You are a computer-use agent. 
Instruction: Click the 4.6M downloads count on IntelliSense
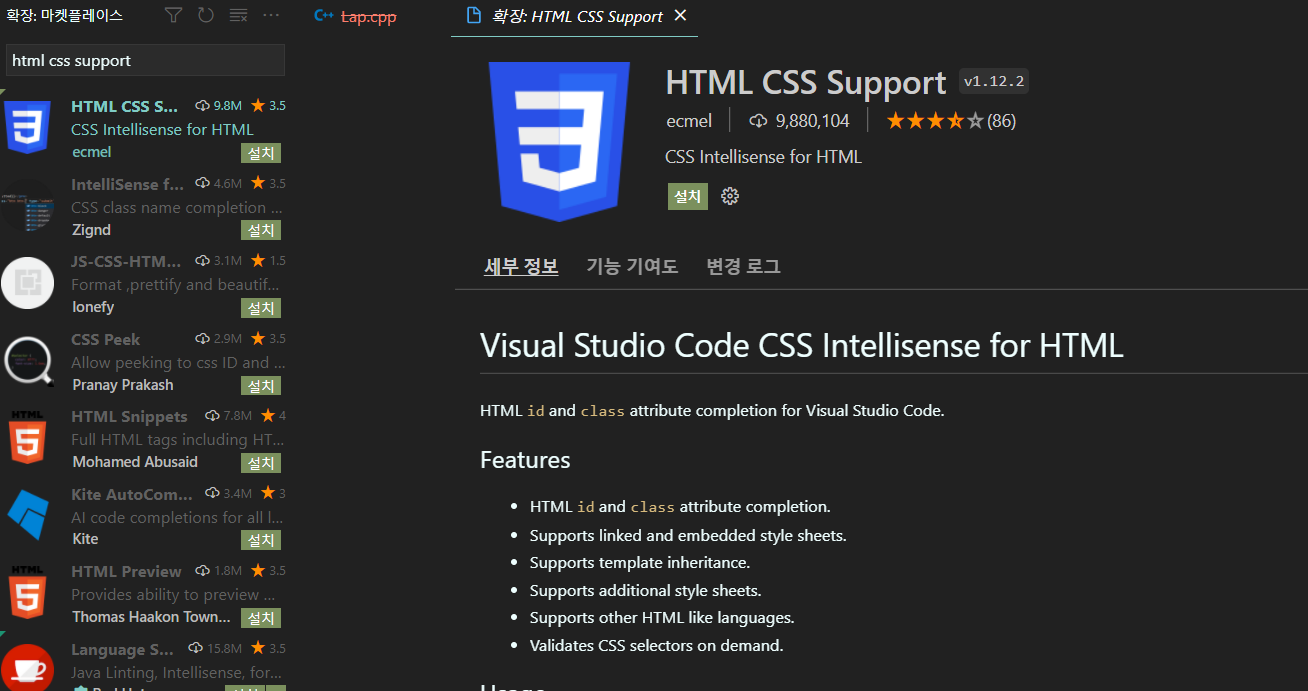[228, 184]
